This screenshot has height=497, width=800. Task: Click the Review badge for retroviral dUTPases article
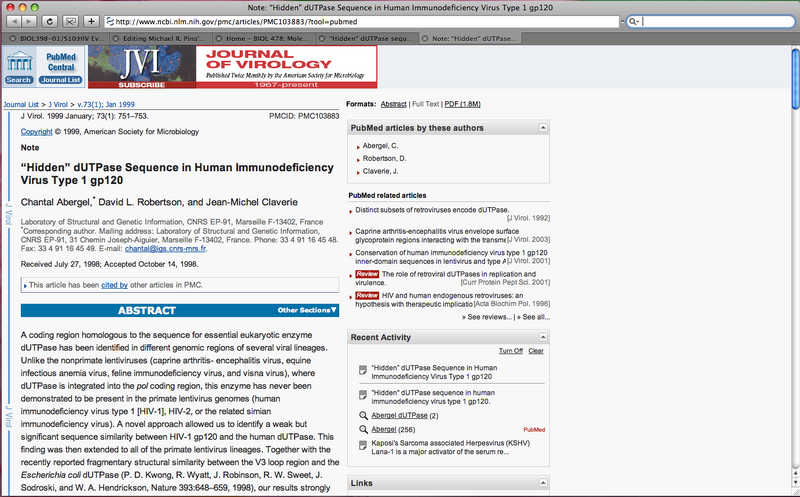[x=367, y=274]
